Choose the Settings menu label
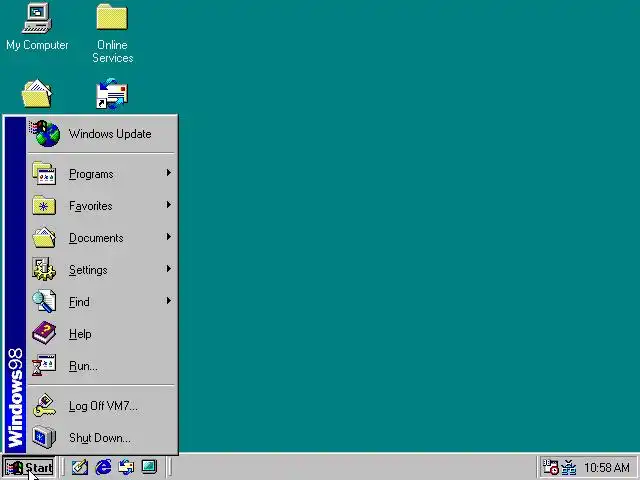The height and width of the screenshot is (480, 640). click(x=88, y=270)
